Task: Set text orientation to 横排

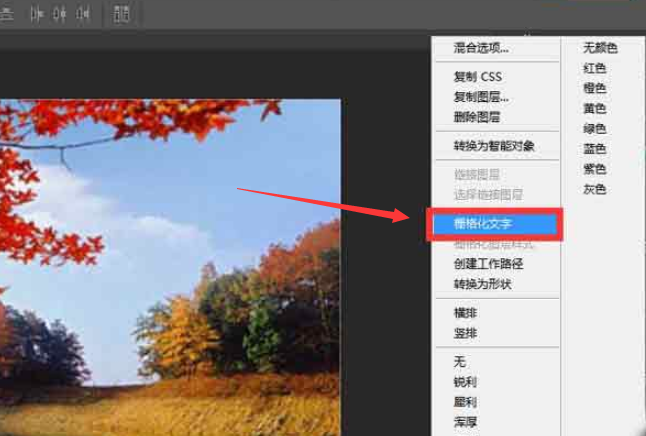Action: tap(465, 313)
